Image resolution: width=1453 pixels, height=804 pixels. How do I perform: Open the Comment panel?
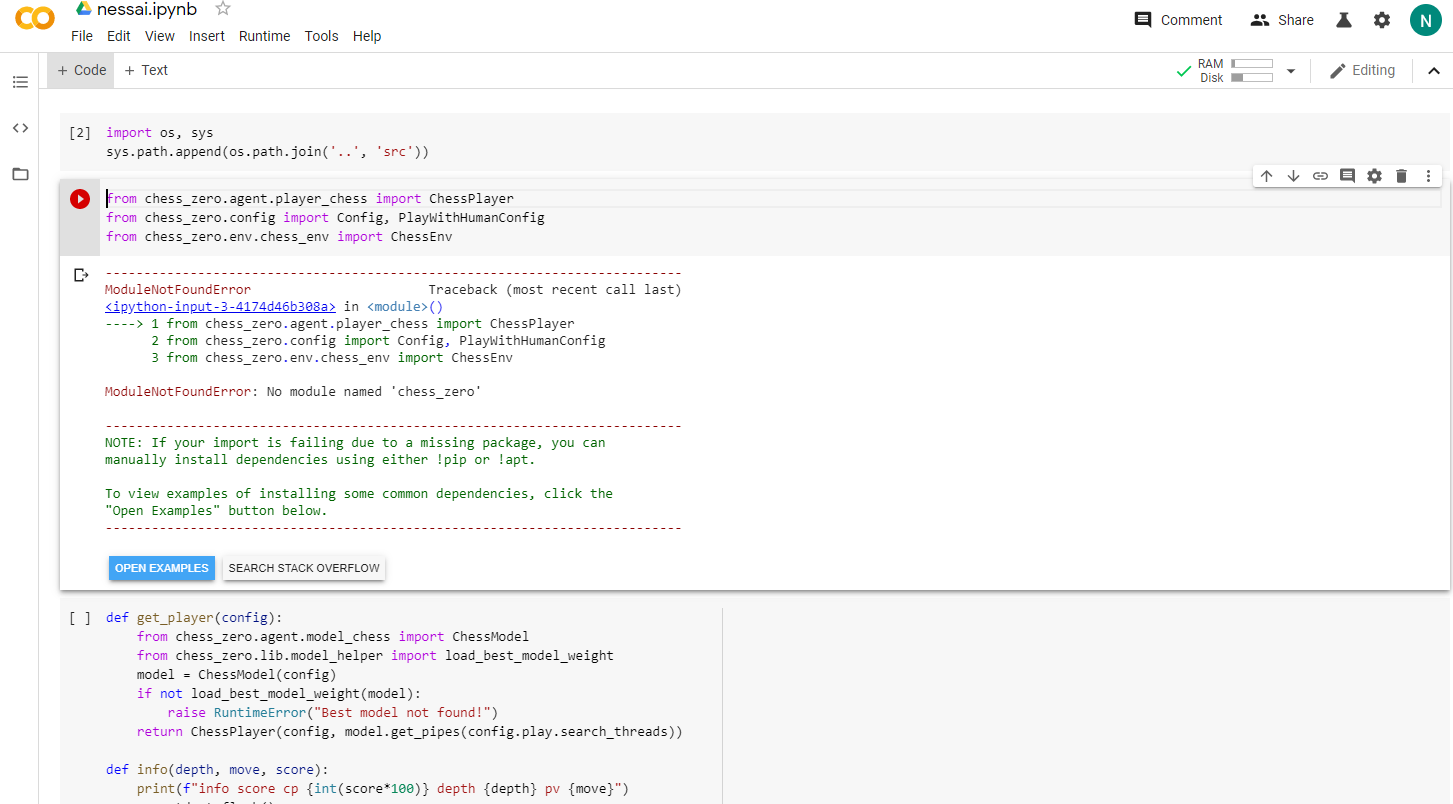(1178, 20)
